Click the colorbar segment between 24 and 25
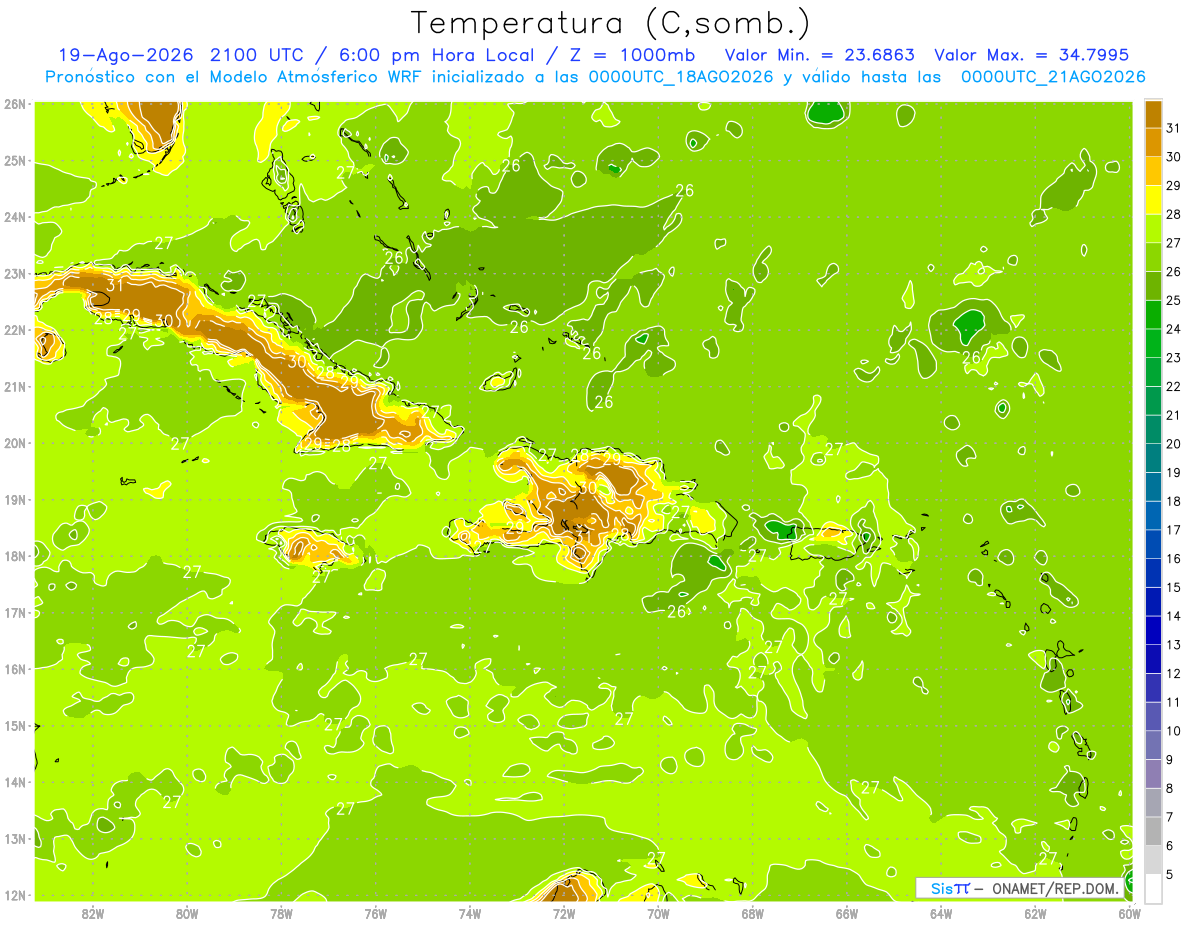This screenshot has height=927, width=1200. pos(1154,315)
